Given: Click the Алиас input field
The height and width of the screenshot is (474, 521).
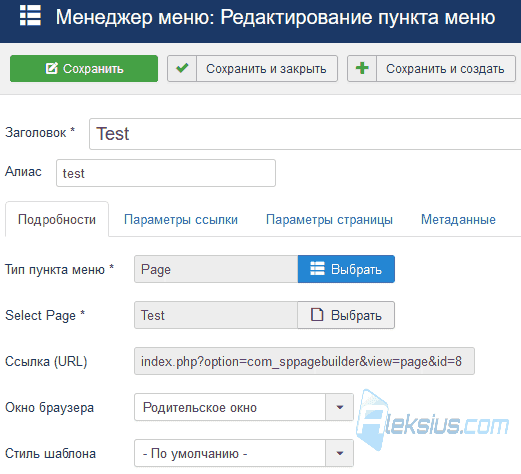Looking at the screenshot, I should (166, 173).
